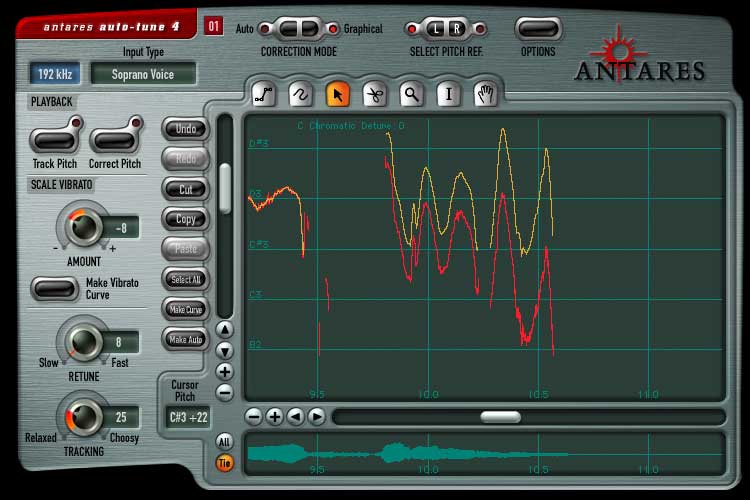Select R pitch reference
The height and width of the screenshot is (500, 750).
click(x=457, y=29)
